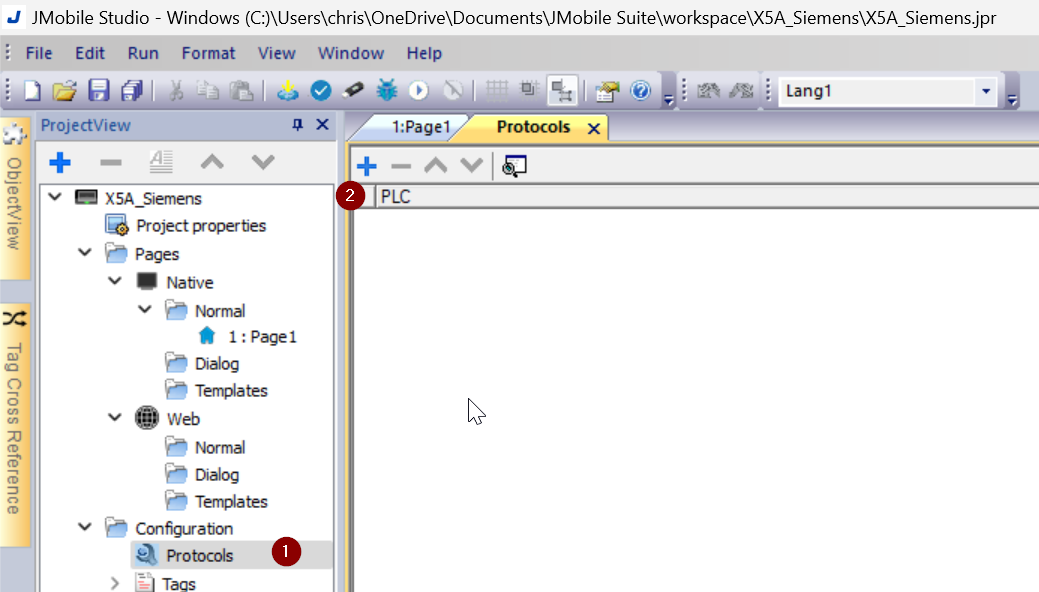Open the Edit menu
Image resolution: width=1039 pixels, height=592 pixels.
pos(89,53)
